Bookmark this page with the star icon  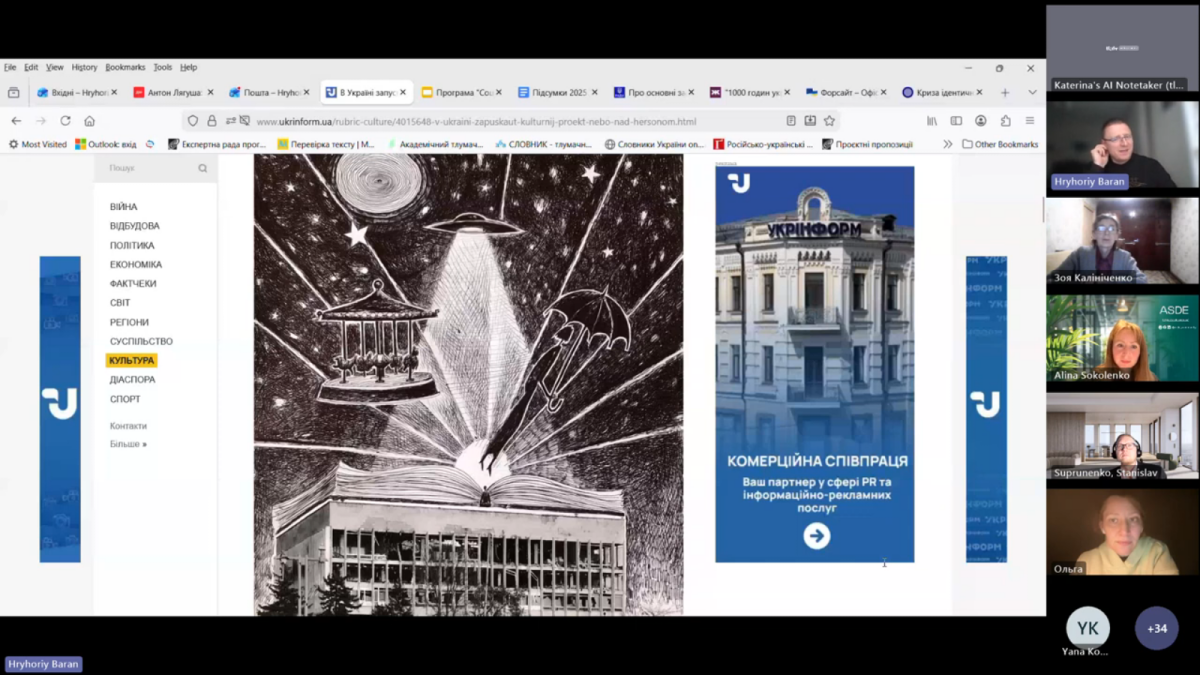(x=829, y=121)
